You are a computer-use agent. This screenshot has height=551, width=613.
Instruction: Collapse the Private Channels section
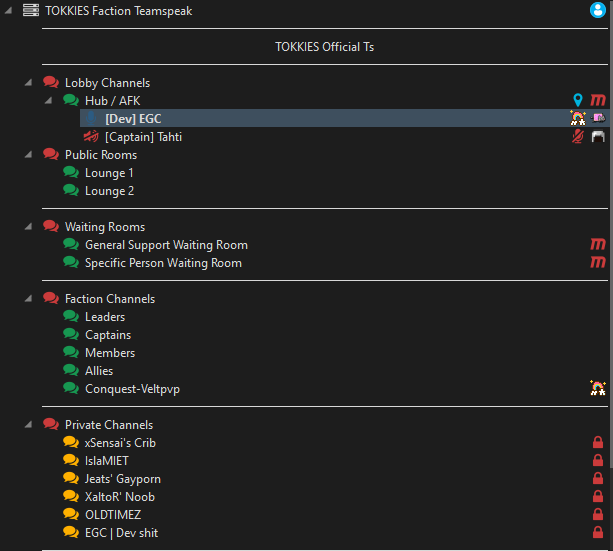[x=28, y=425]
